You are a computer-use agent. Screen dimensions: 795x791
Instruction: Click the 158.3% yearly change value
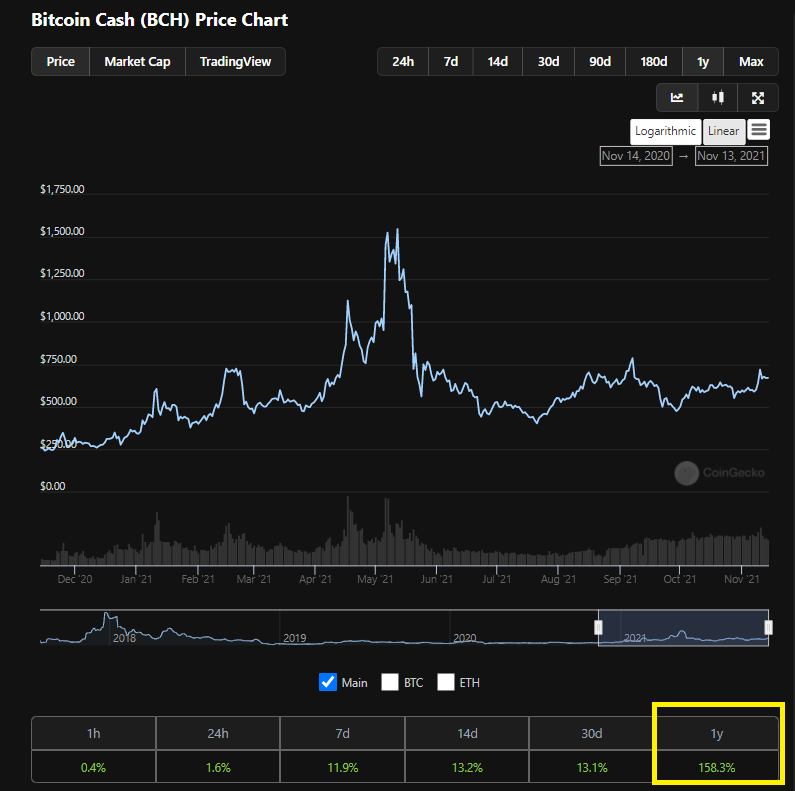716,767
